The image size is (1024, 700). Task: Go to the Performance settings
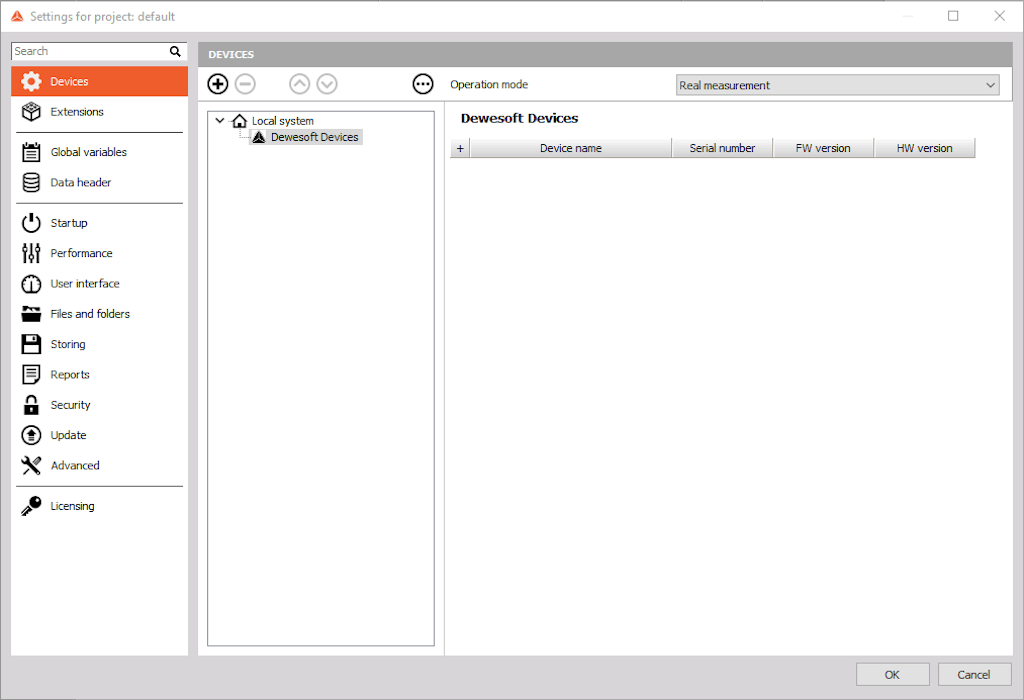pos(99,253)
